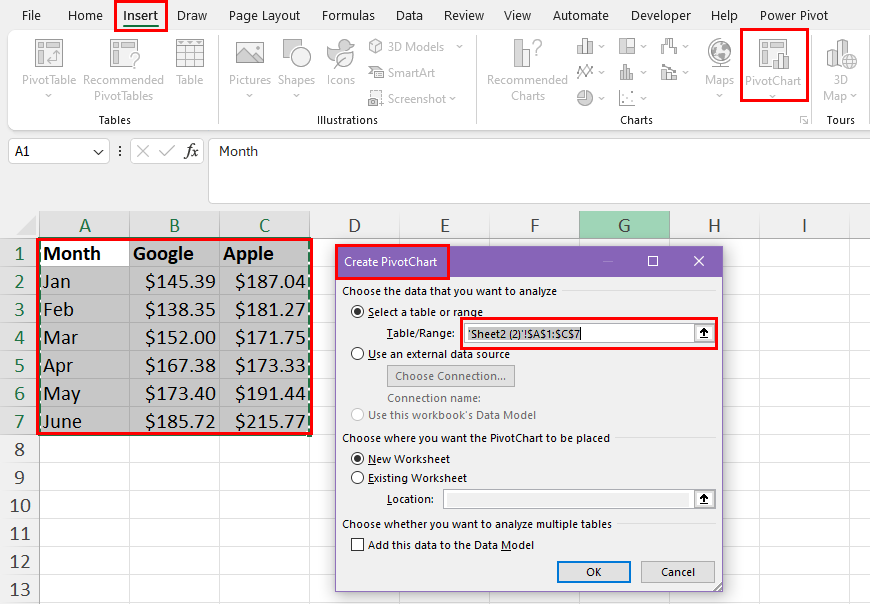This screenshot has height=604, width=870.
Task: Open the 3D Models dropdown arrow
Action: pyautogui.click(x=459, y=47)
